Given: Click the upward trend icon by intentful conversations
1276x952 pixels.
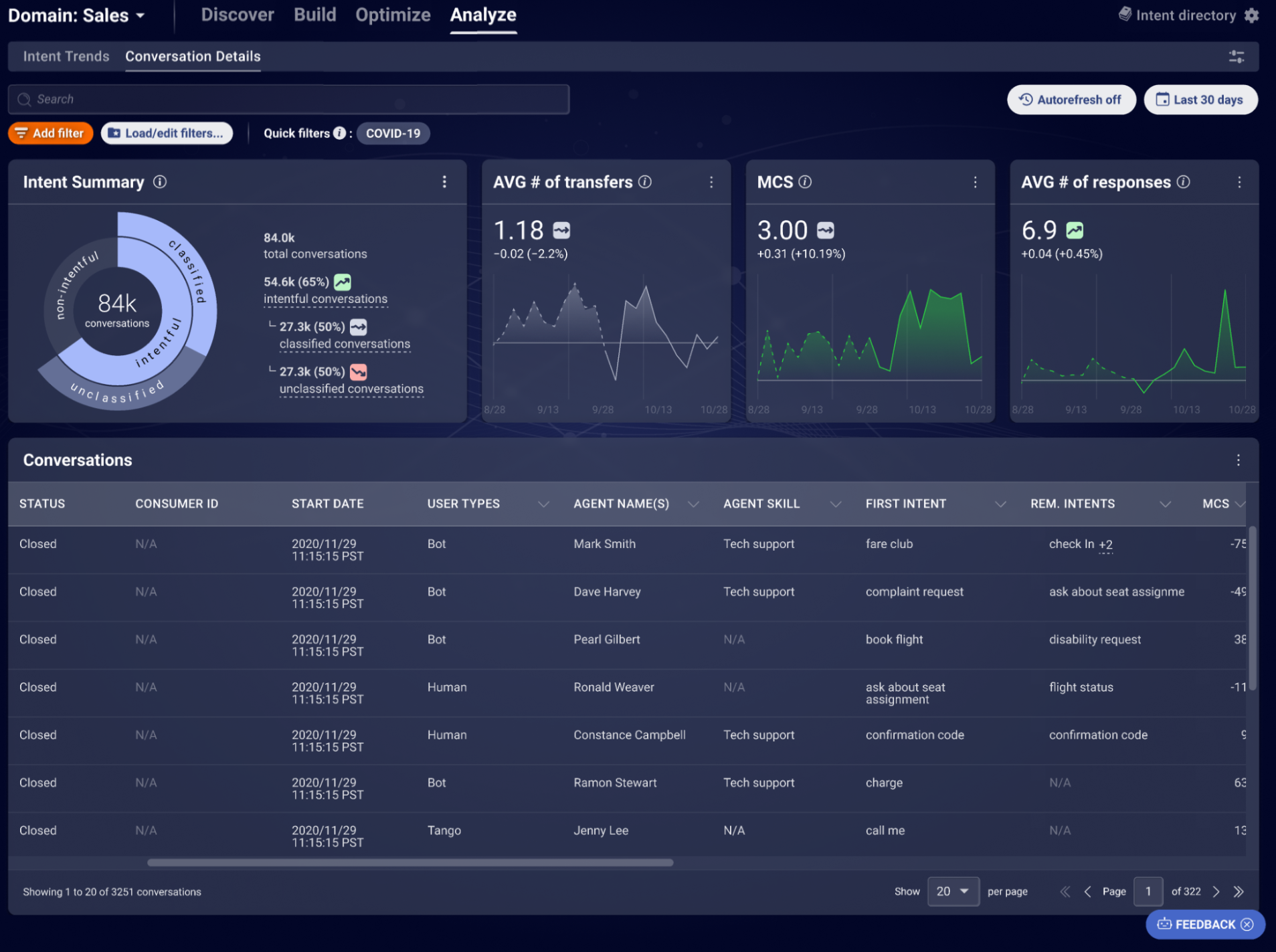Looking at the screenshot, I should [343, 282].
